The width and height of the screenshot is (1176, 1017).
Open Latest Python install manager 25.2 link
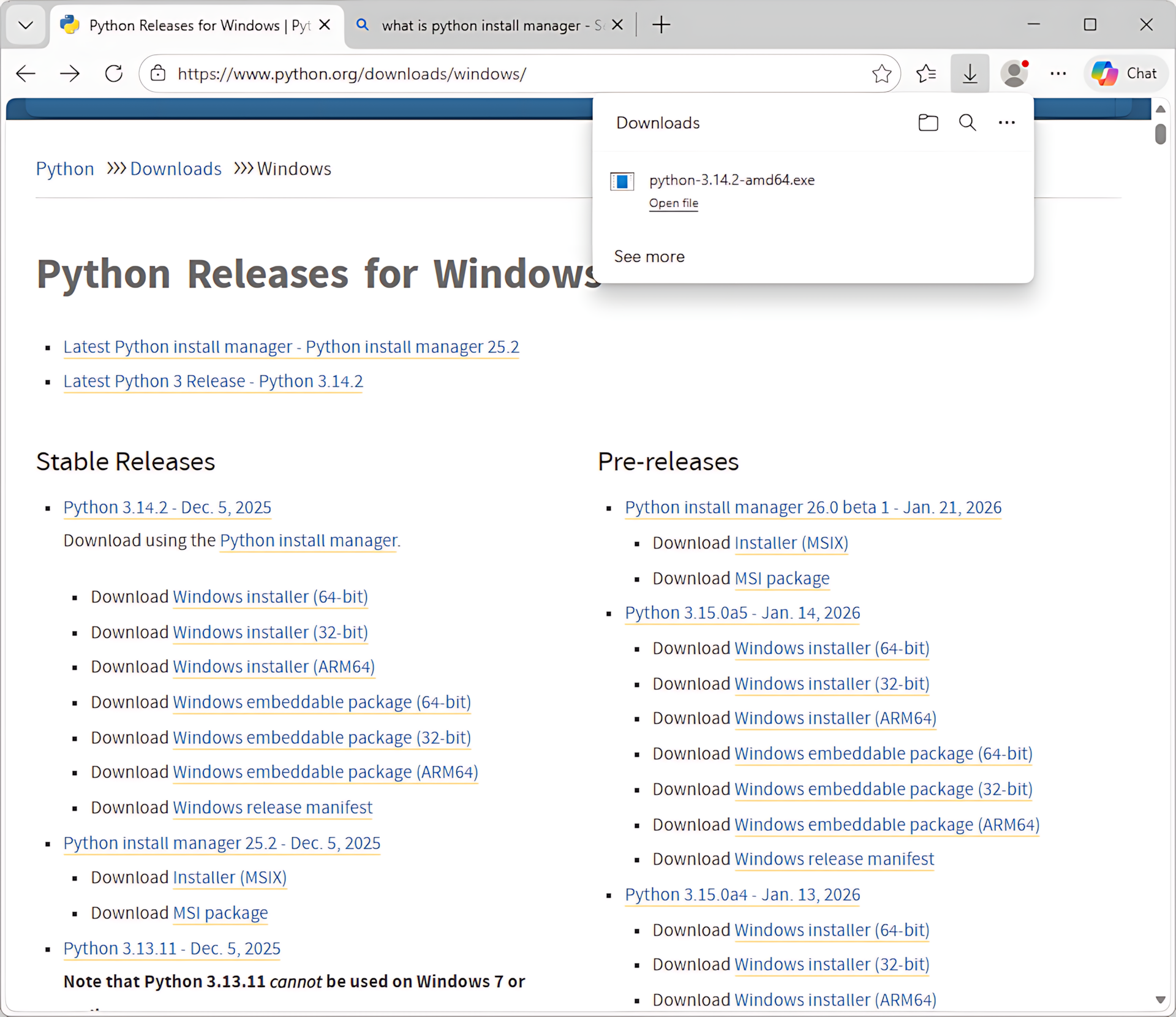coord(291,347)
